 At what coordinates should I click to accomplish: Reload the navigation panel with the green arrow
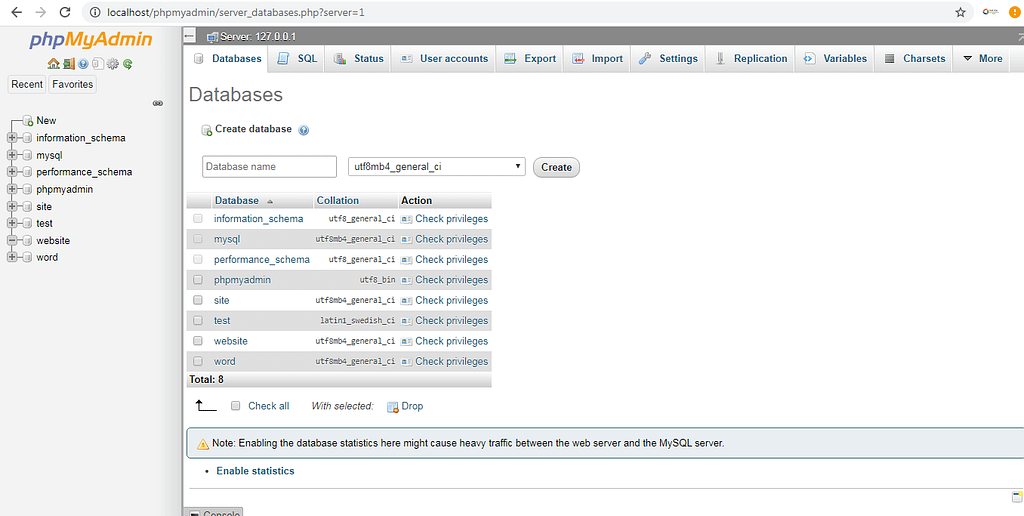(x=128, y=64)
